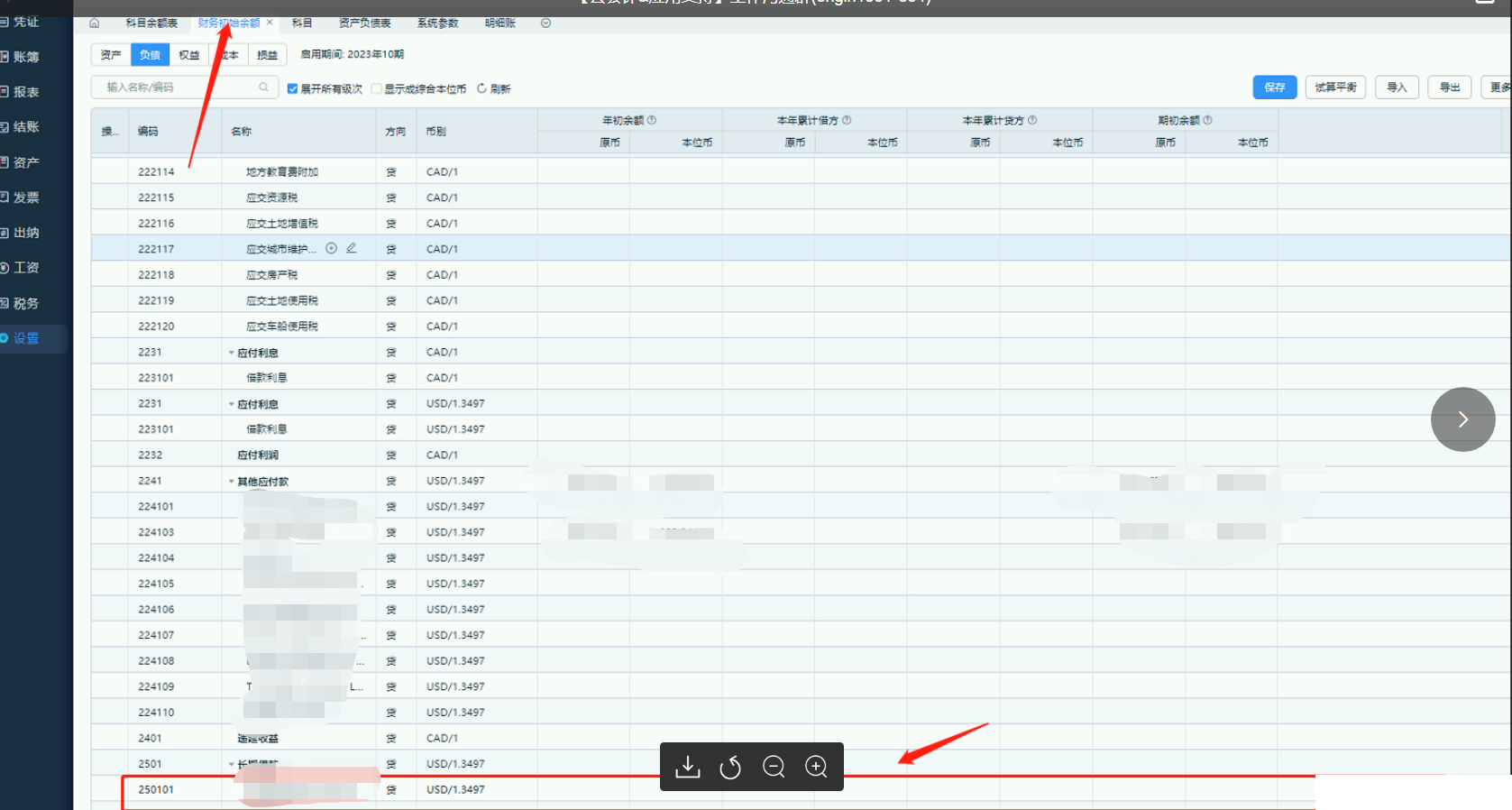Collapse the 其他应付款 row 2241

[232, 482]
